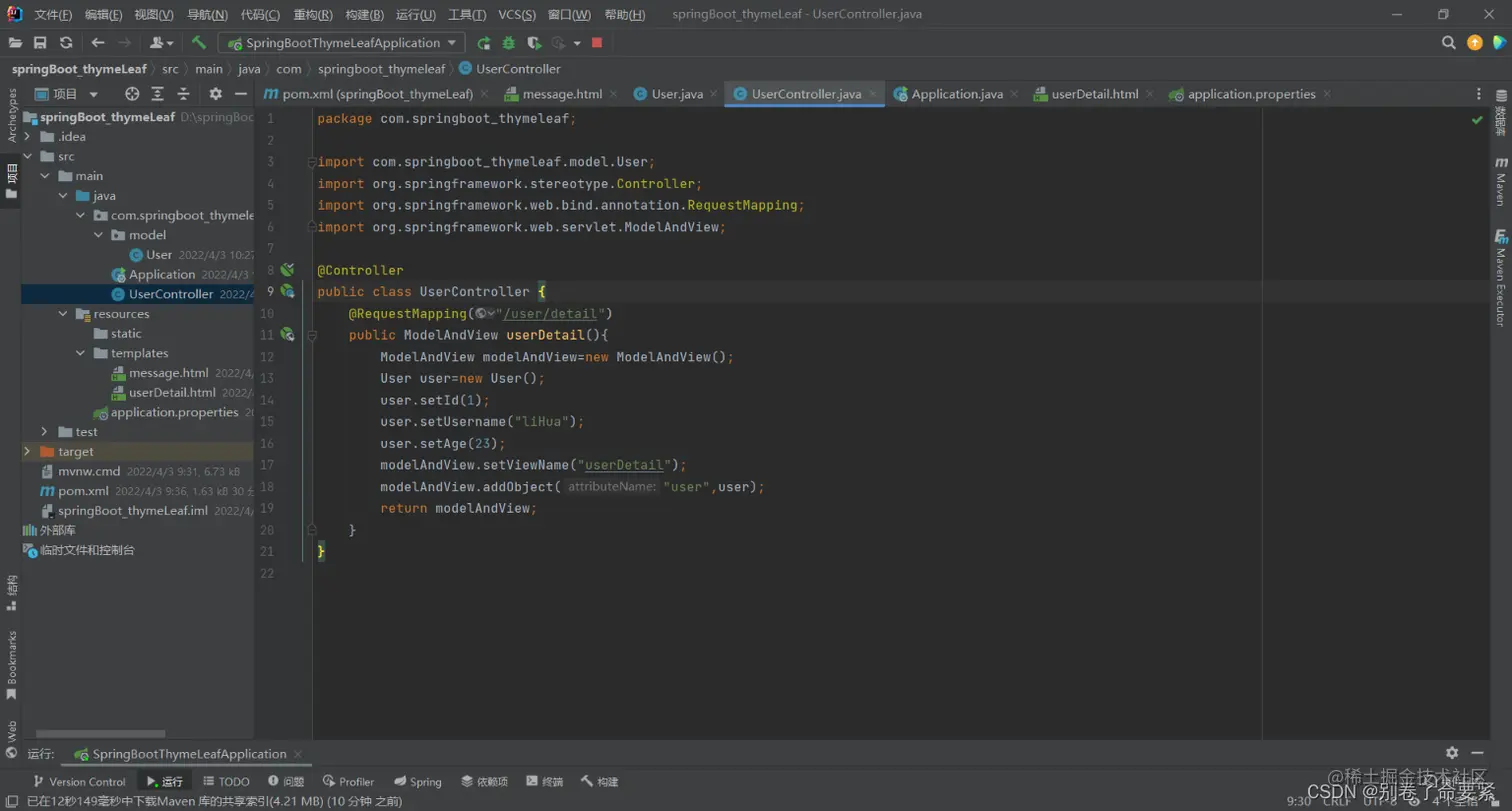Click the Collapse All icon in project panel
This screenshot has width=1512, height=811.
point(184,94)
